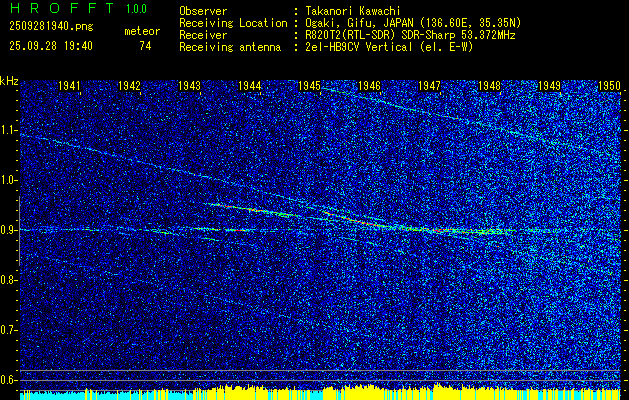
Task: Click the meteor count value 74
Action: point(145,46)
